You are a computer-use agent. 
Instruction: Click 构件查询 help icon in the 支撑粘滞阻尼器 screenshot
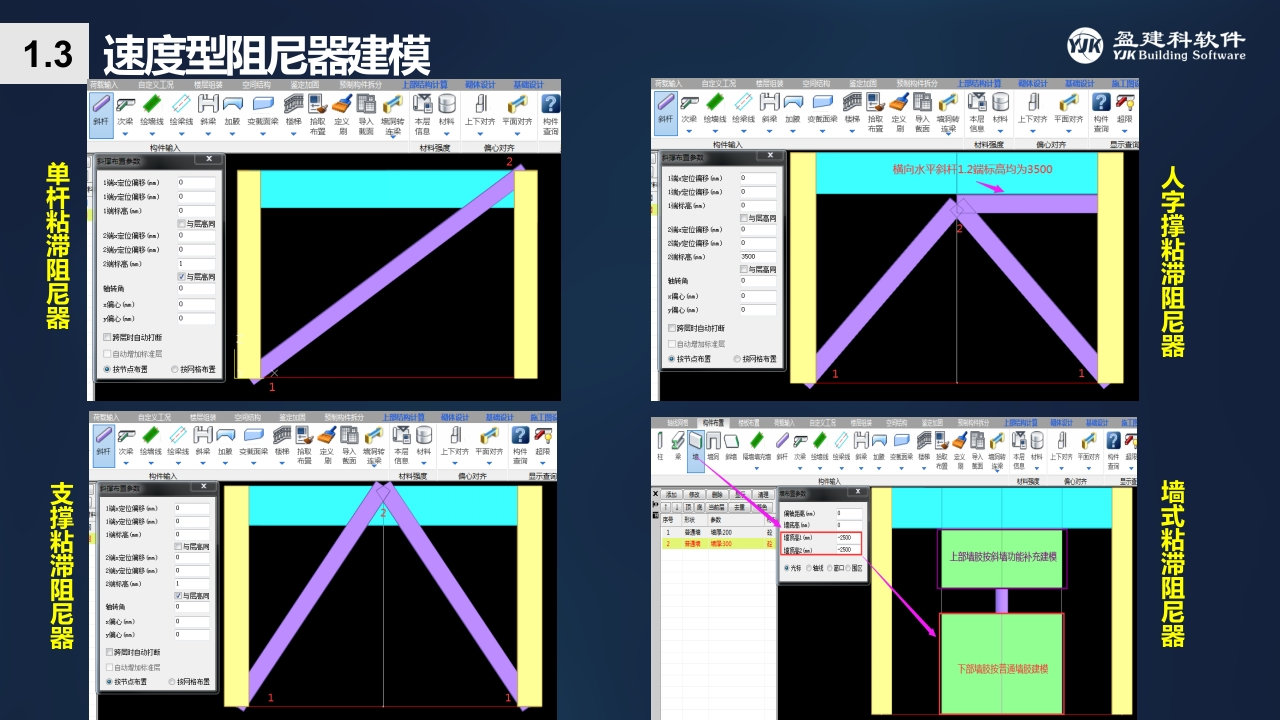520,435
